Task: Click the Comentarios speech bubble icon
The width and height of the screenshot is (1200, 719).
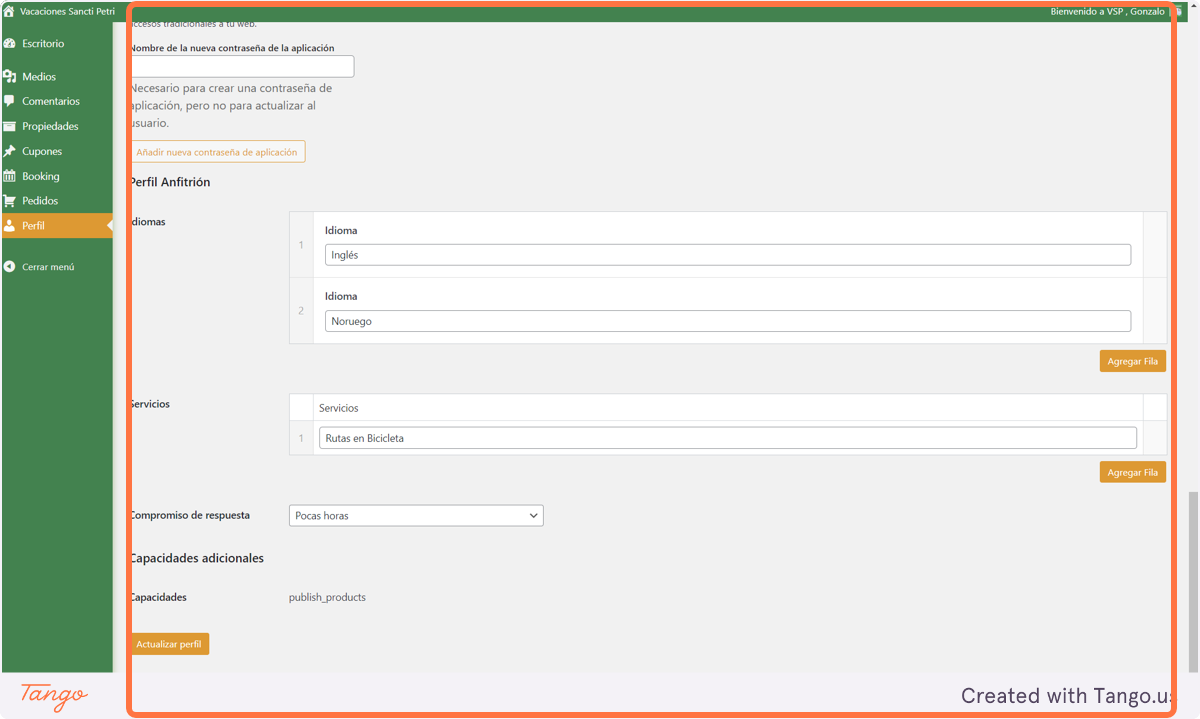Action: pos(9,101)
